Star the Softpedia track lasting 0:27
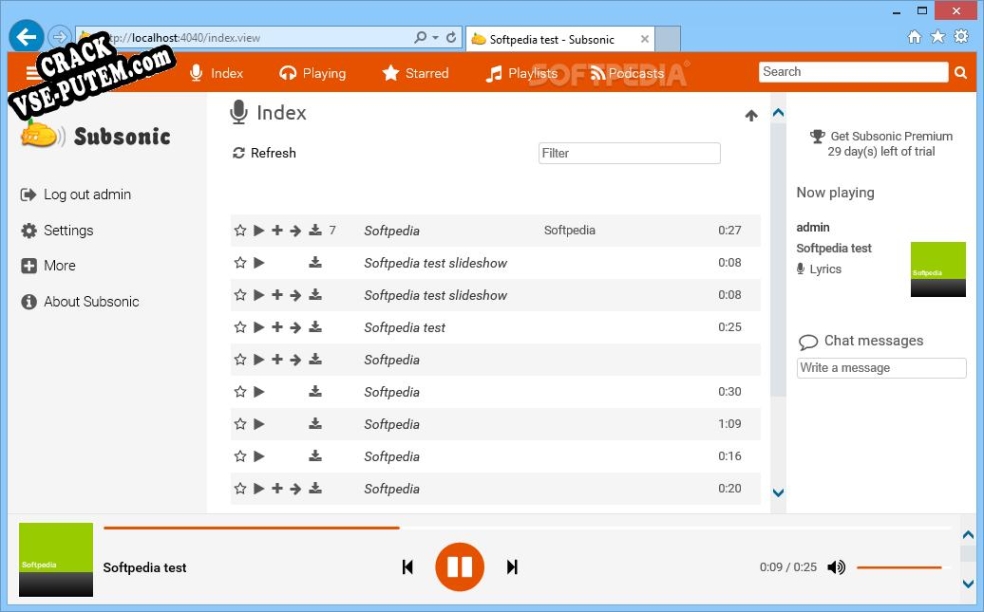This screenshot has width=984, height=612. click(x=240, y=230)
